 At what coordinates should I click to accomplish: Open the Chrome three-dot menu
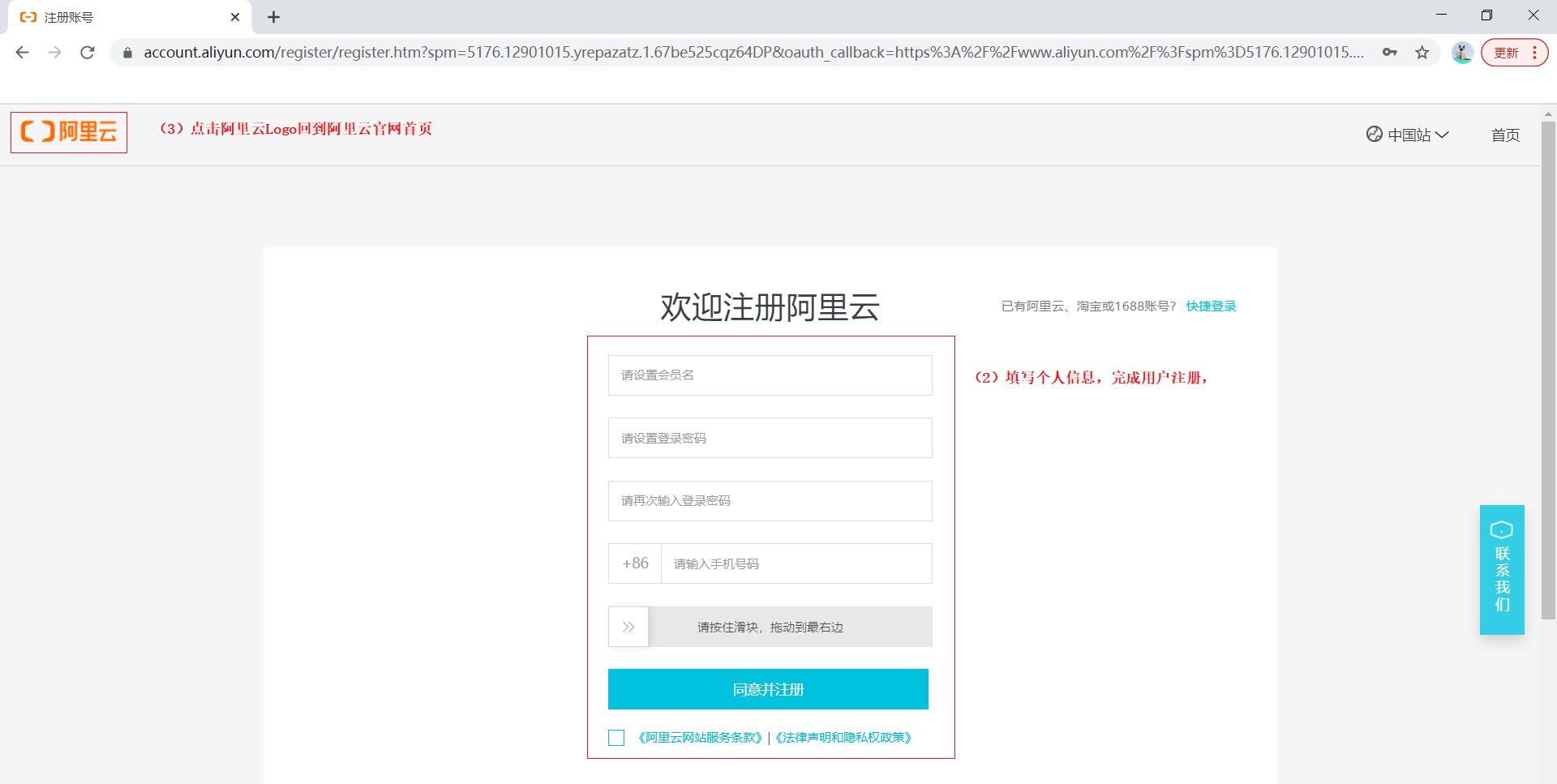click(x=1535, y=53)
